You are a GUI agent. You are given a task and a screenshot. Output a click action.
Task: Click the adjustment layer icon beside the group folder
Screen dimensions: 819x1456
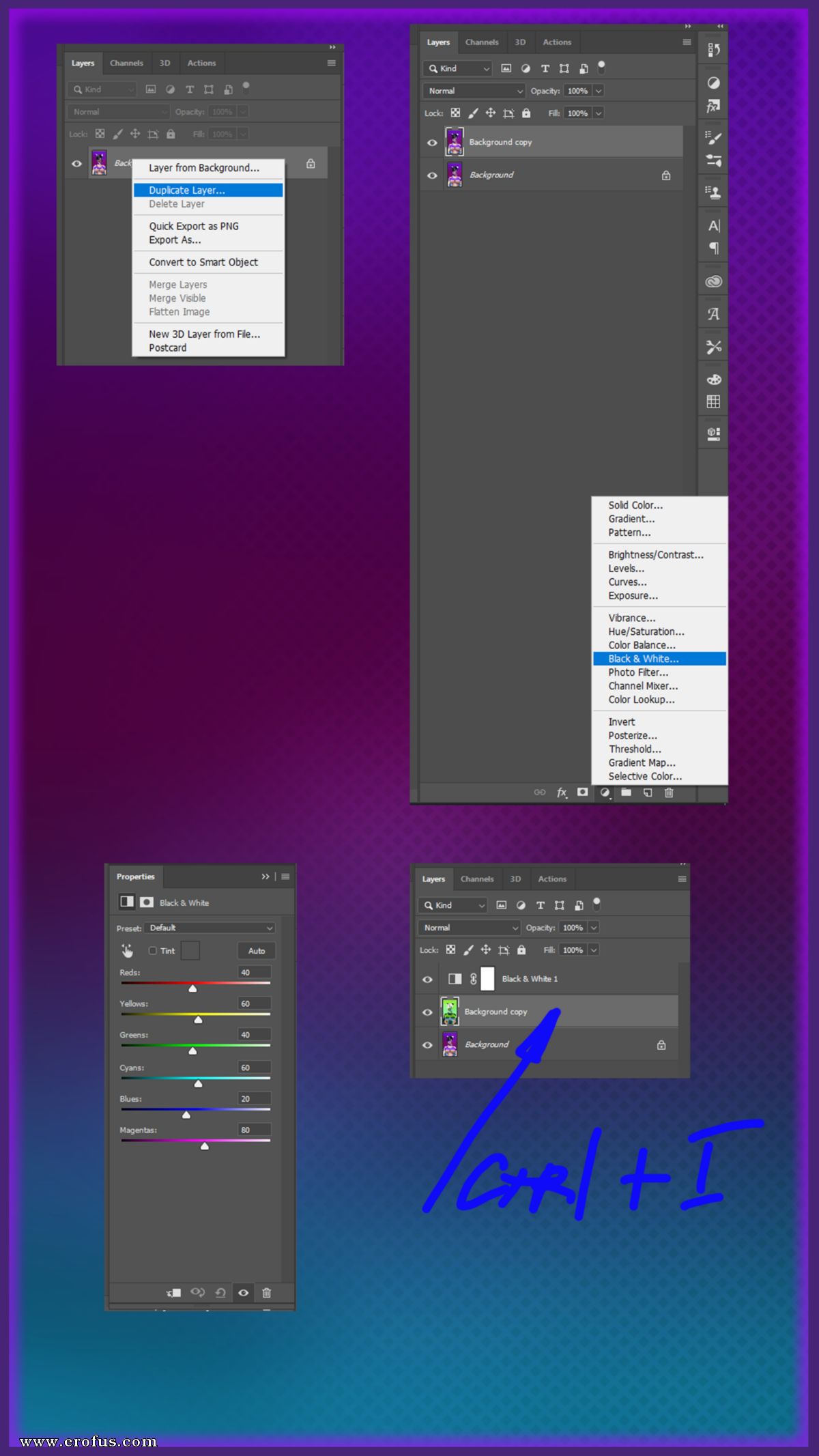[605, 792]
